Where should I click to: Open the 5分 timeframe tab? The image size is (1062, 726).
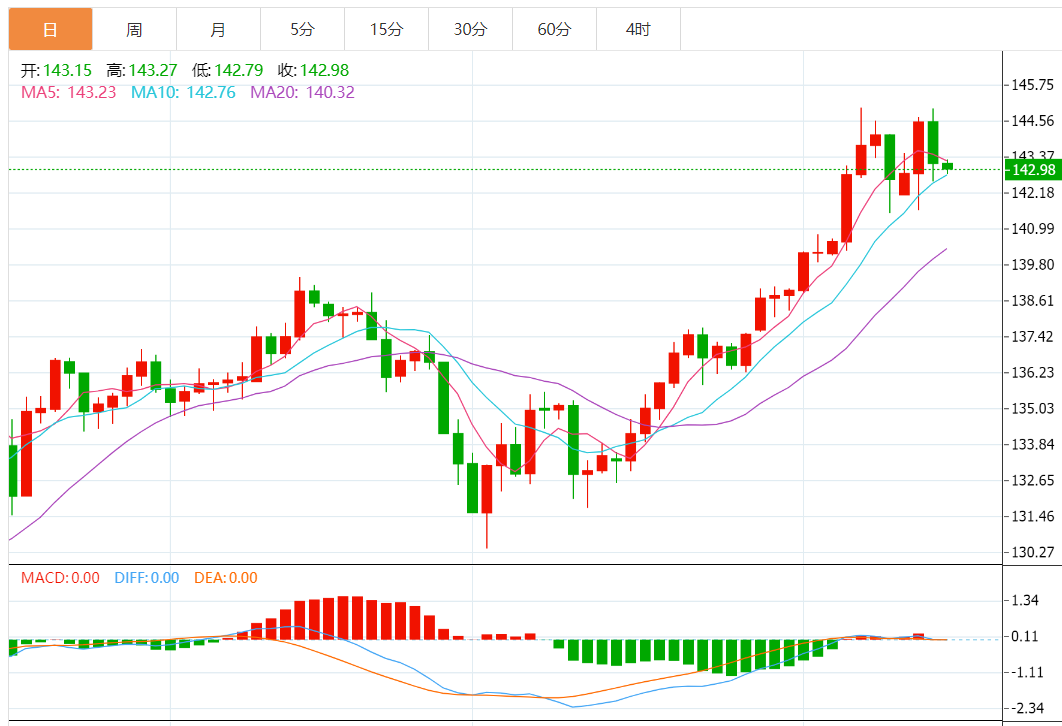tap(302, 29)
